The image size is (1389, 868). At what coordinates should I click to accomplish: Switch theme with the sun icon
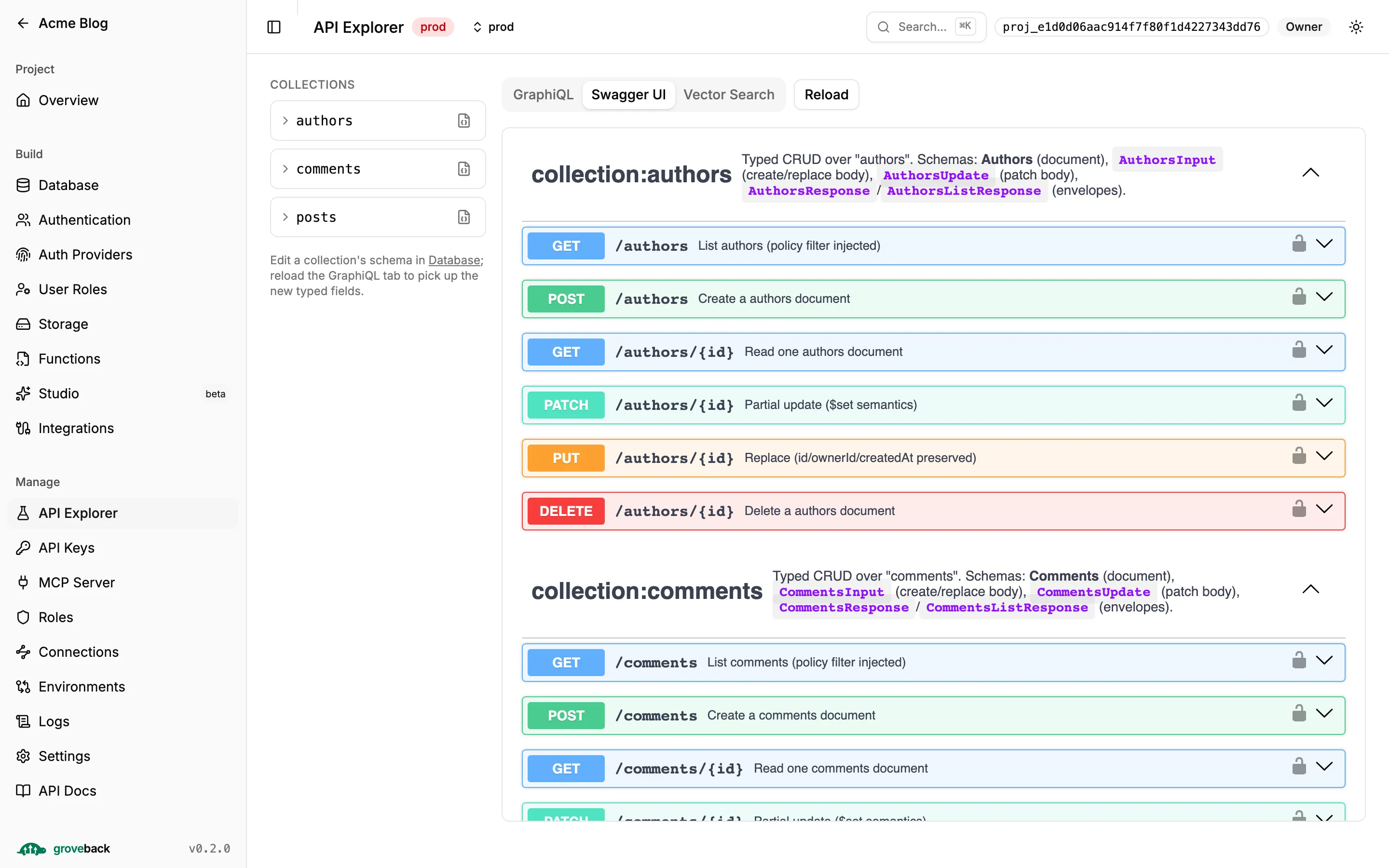pos(1356,27)
